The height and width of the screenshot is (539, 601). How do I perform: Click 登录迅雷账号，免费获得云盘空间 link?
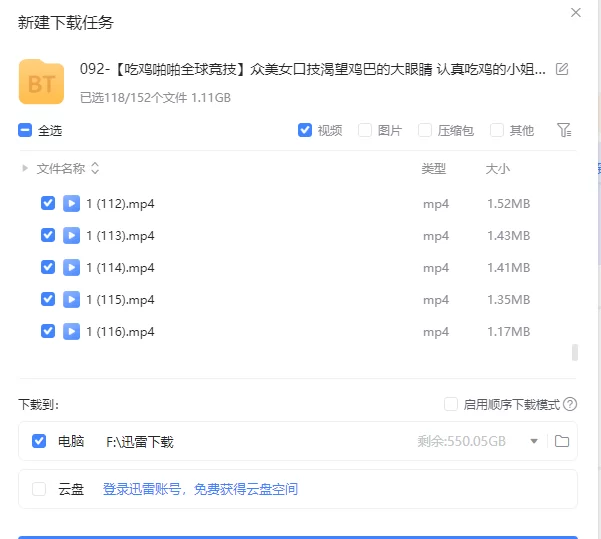200,489
